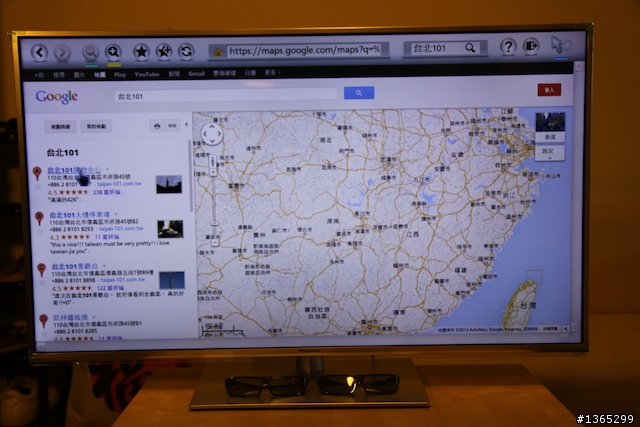Click the 台灣 label on map

[528, 305]
